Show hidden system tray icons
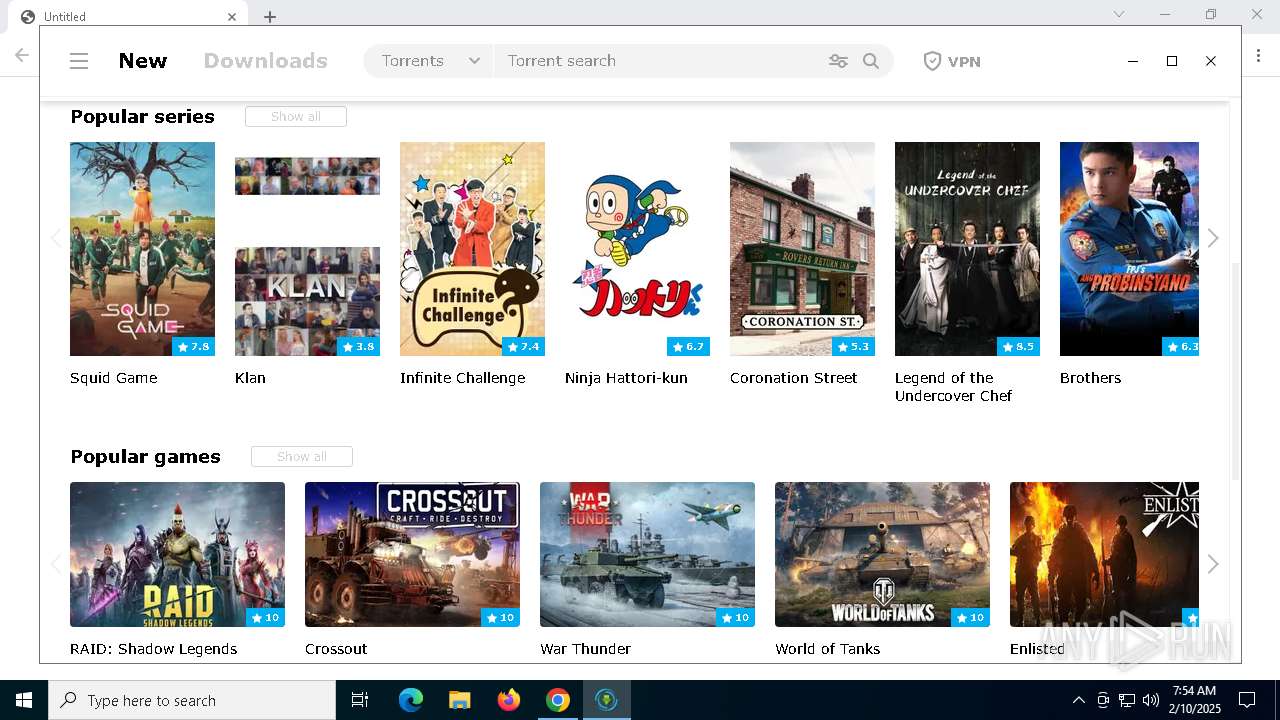The image size is (1280, 720). [1078, 700]
